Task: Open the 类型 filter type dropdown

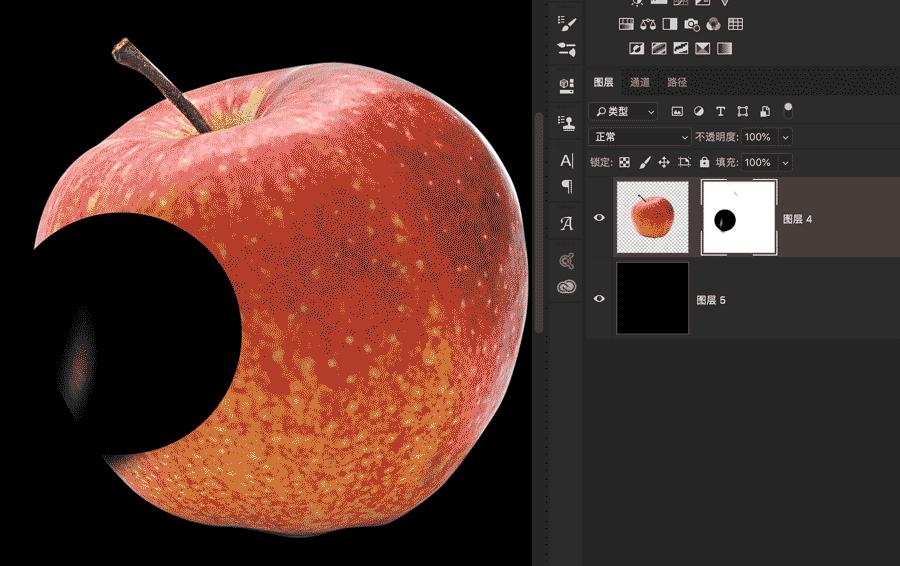Action: (623, 111)
